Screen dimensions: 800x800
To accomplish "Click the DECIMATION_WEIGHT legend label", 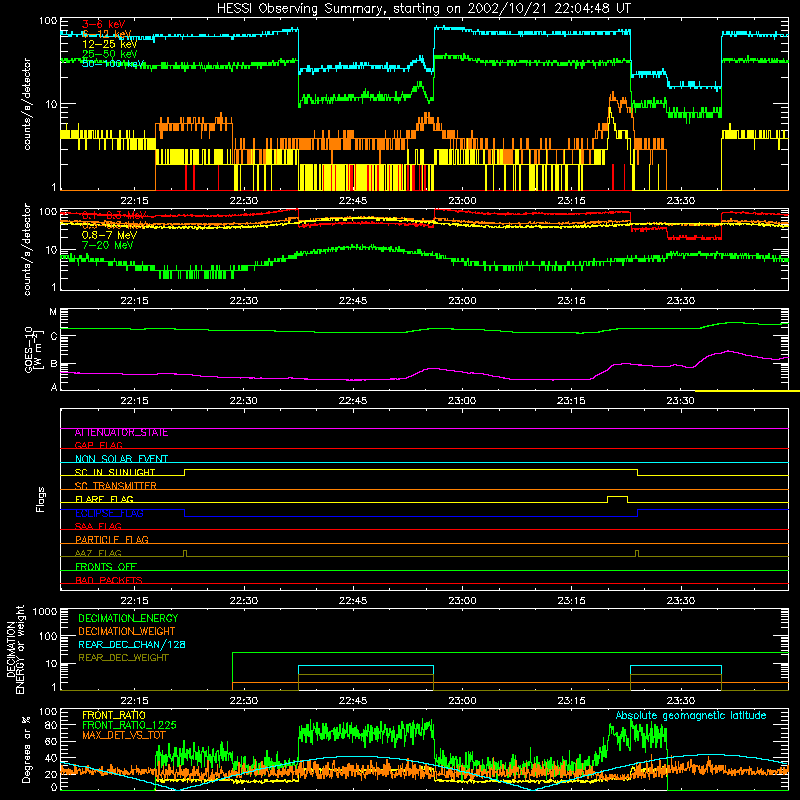I will point(127,632).
